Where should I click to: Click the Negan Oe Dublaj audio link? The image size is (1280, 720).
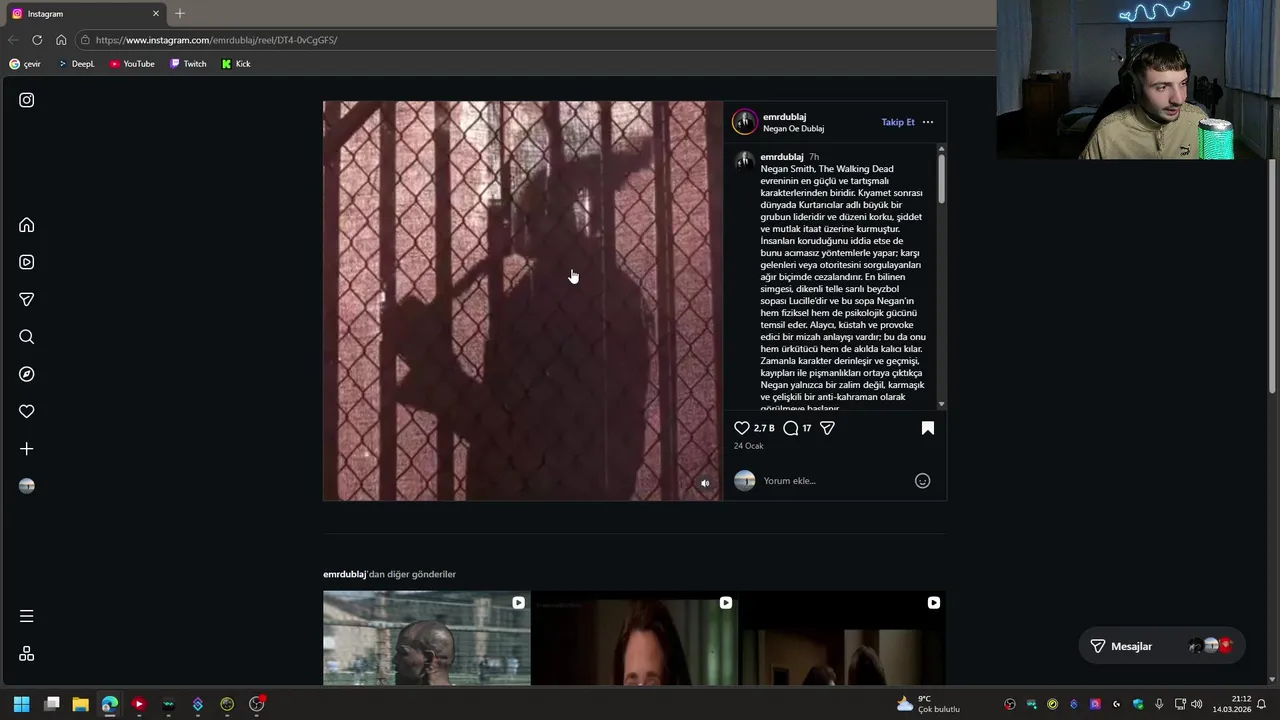coord(793,129)
